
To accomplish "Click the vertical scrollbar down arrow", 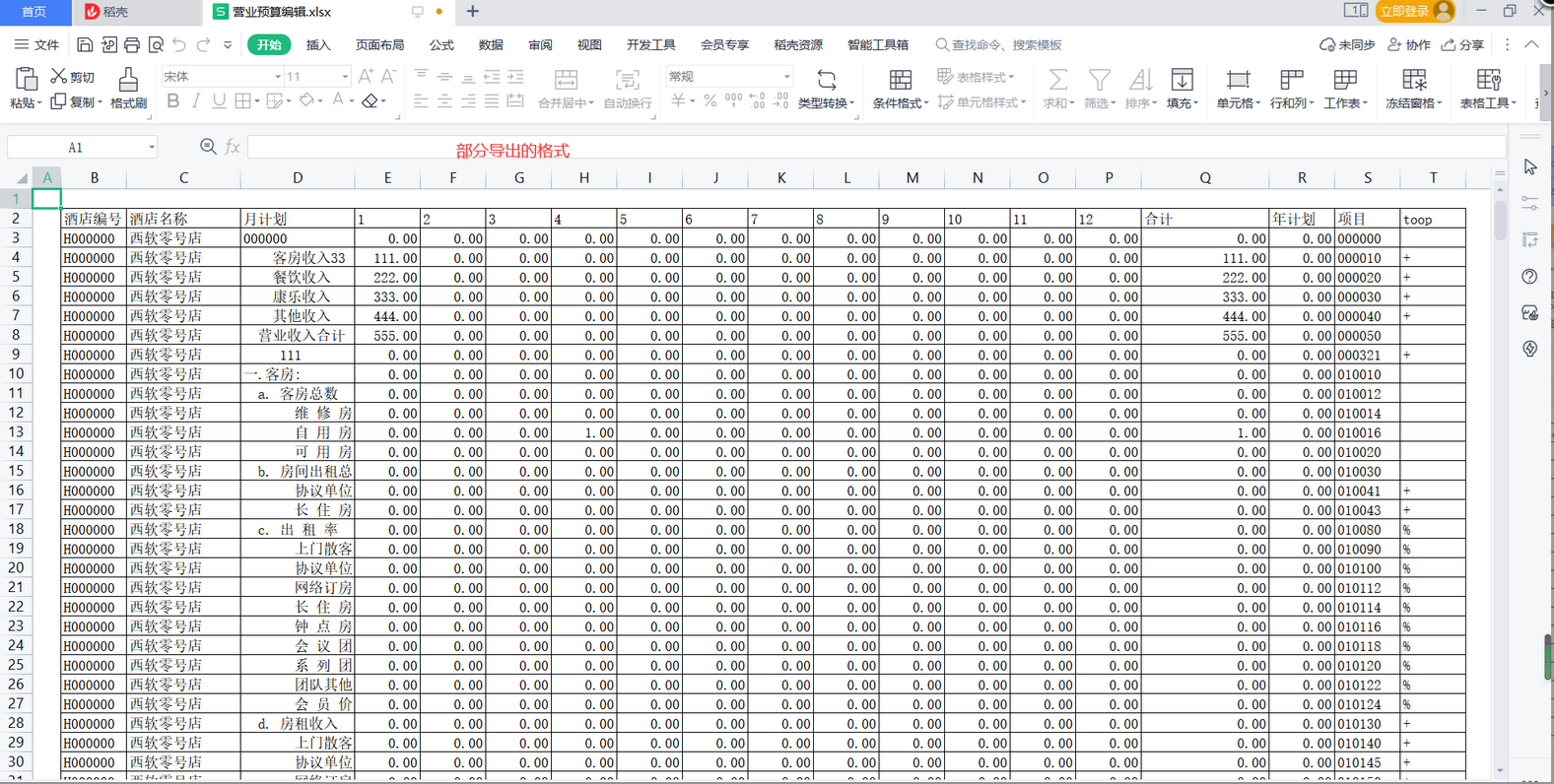I will [x=1500, y=770].
